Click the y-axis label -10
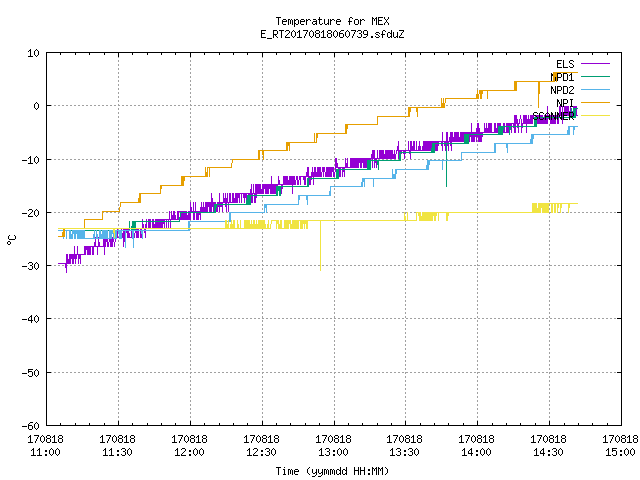Image resolution: width=640 pixels, height=480 pixels. coord(31,160)
